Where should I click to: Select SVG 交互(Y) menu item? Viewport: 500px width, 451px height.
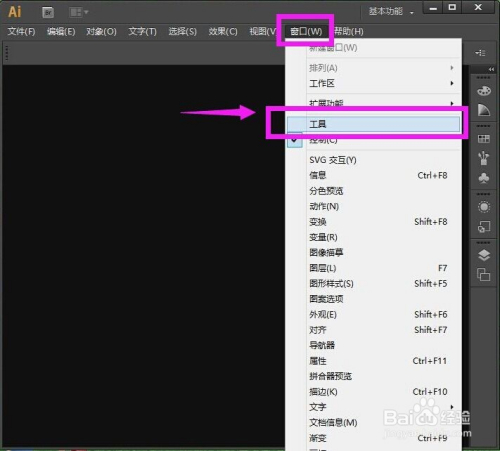pos(373,160)
